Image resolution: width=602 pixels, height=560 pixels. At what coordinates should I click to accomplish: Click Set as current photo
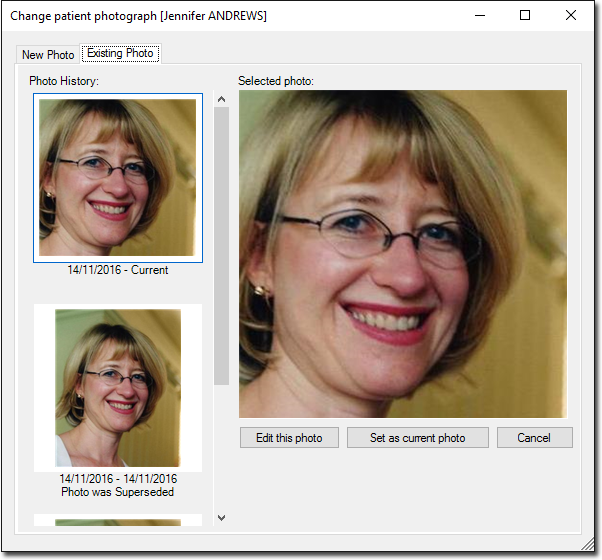coord(417,438)
